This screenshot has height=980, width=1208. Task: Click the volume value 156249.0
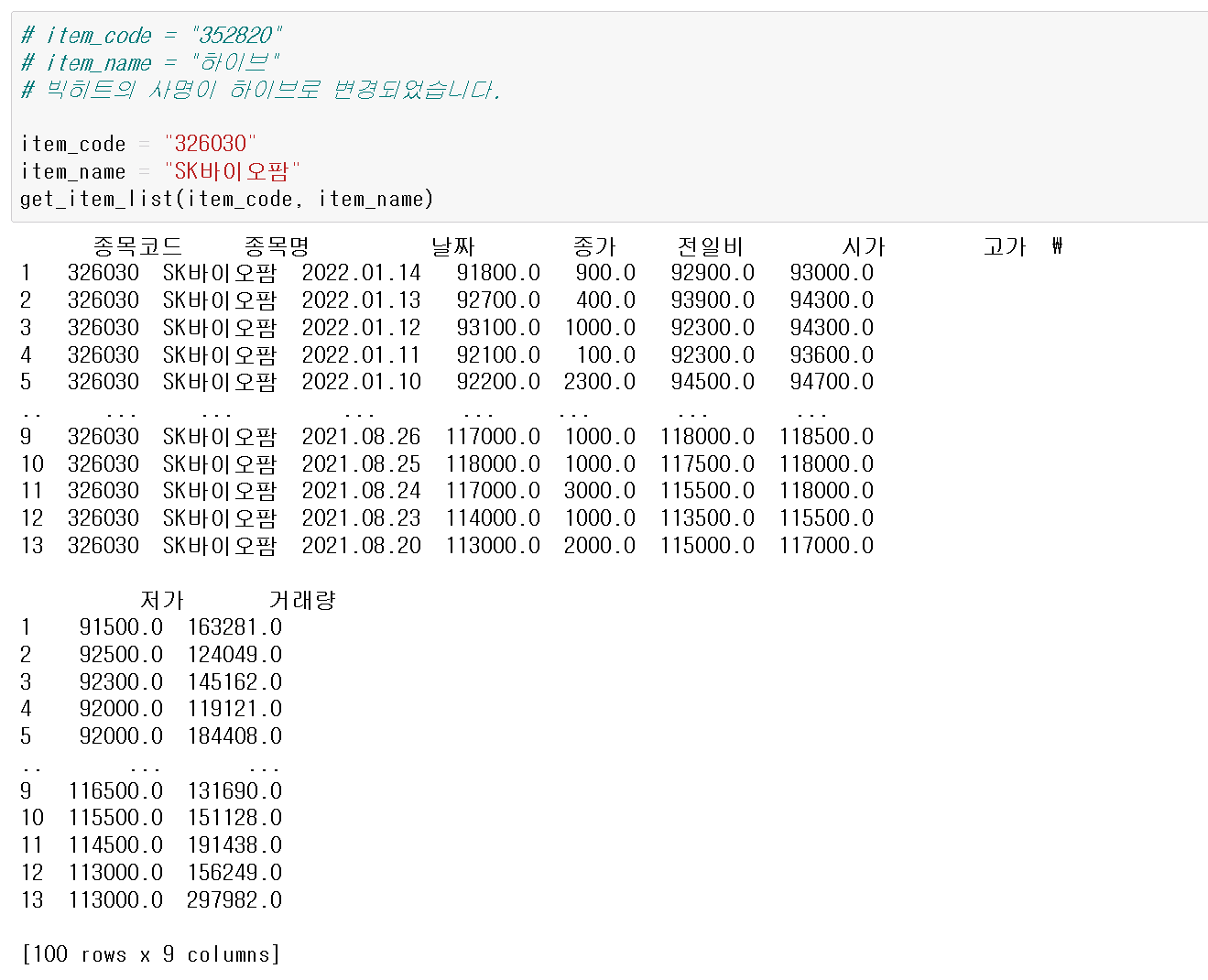point(234,873)
